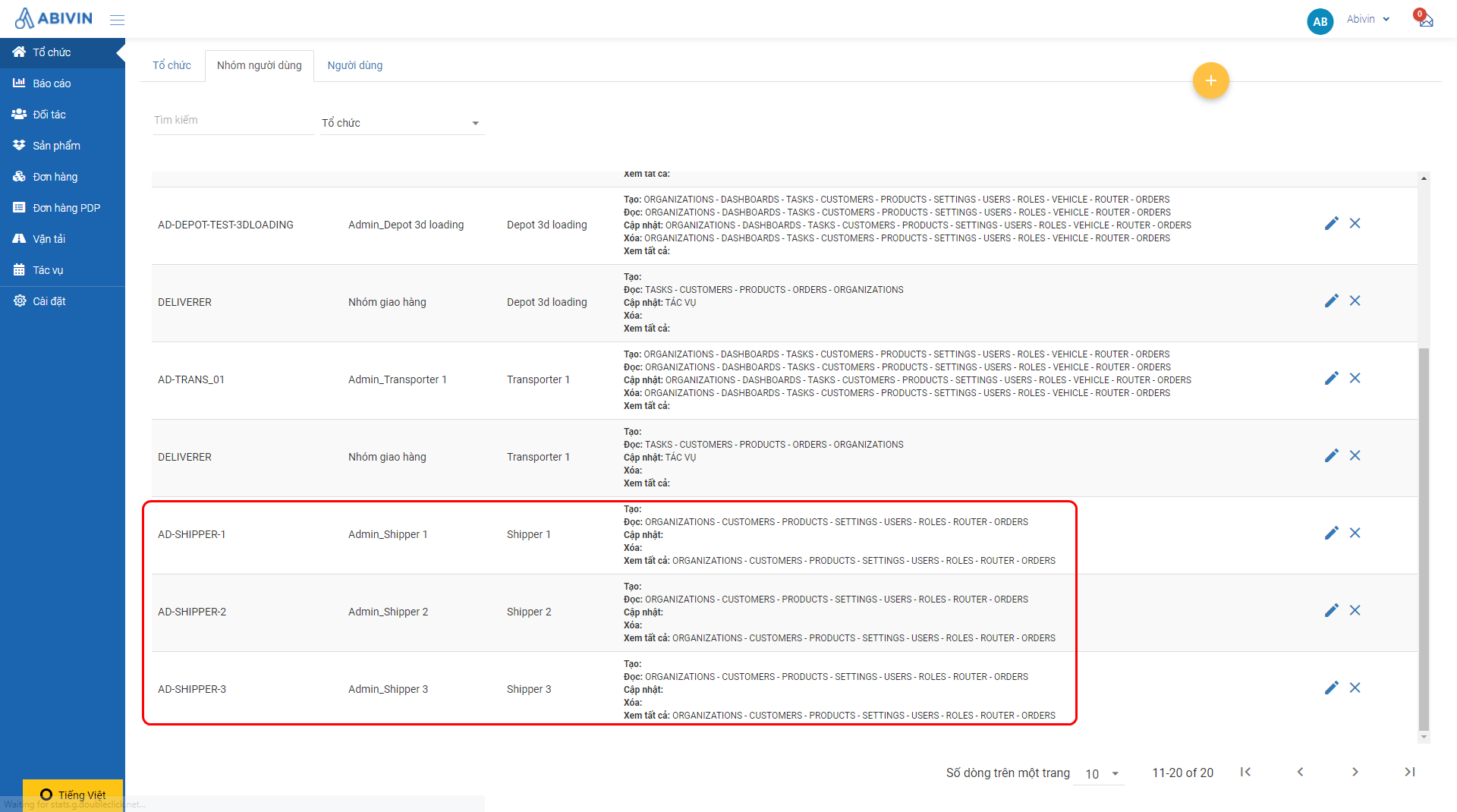The width and height of the screenshot is (1457, 812).
Task: Select the Admin_Shipper 2 cell
Action: (388, 612)
